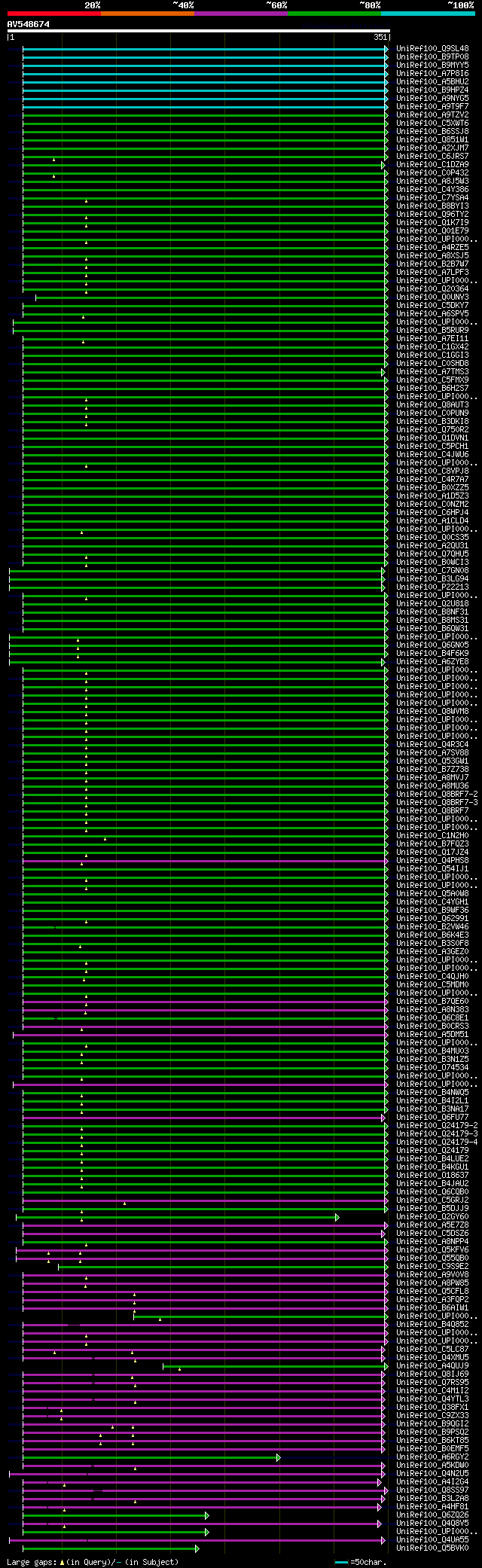Open hit UniRef100_B9TP08

(x=432, y=57)
